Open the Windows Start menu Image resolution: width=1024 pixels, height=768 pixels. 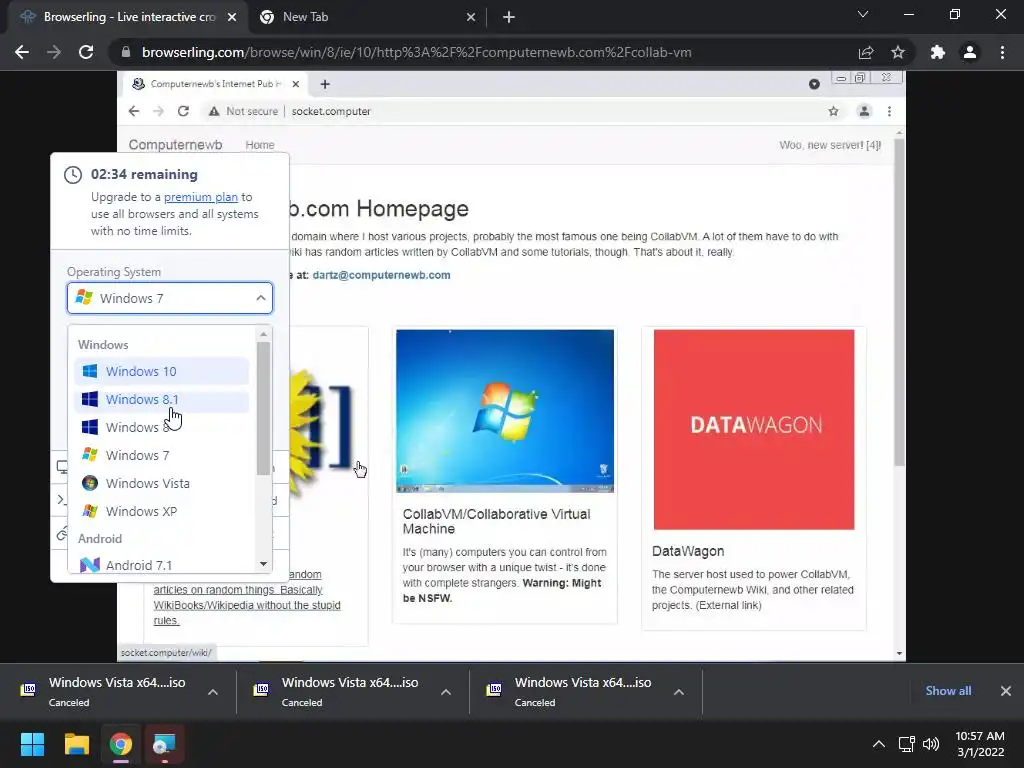click(32, 744)
